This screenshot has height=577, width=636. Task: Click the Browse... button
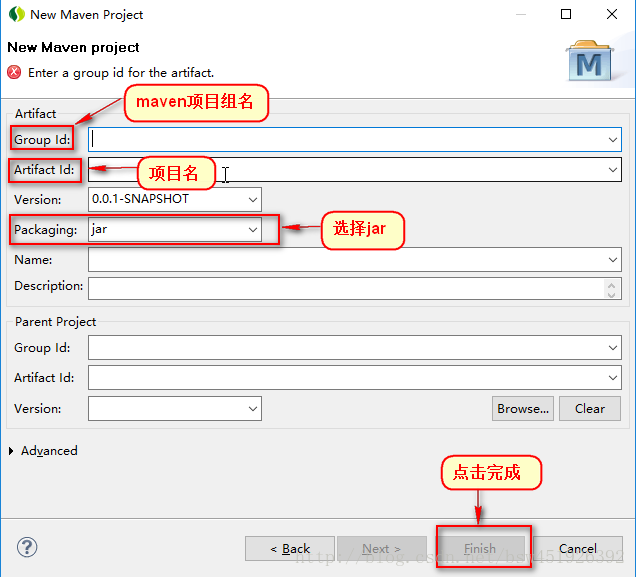pos(523,409)
